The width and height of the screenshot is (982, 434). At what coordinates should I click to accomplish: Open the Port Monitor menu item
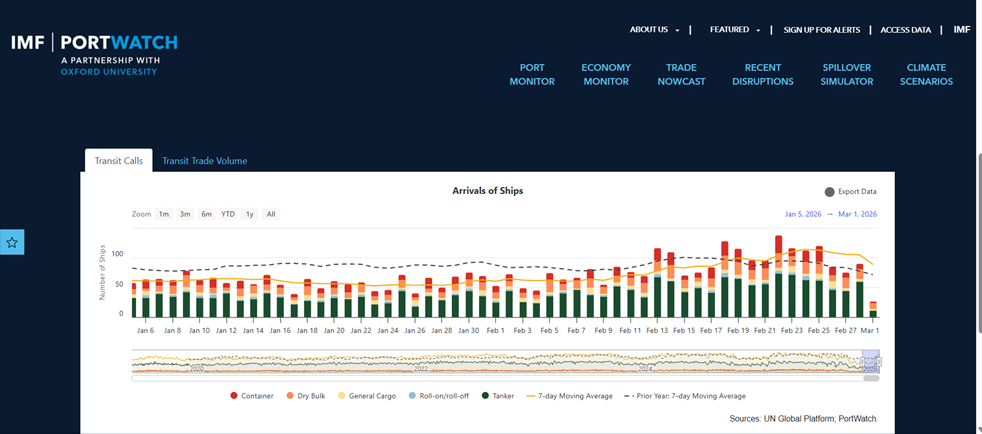point(531,75)
